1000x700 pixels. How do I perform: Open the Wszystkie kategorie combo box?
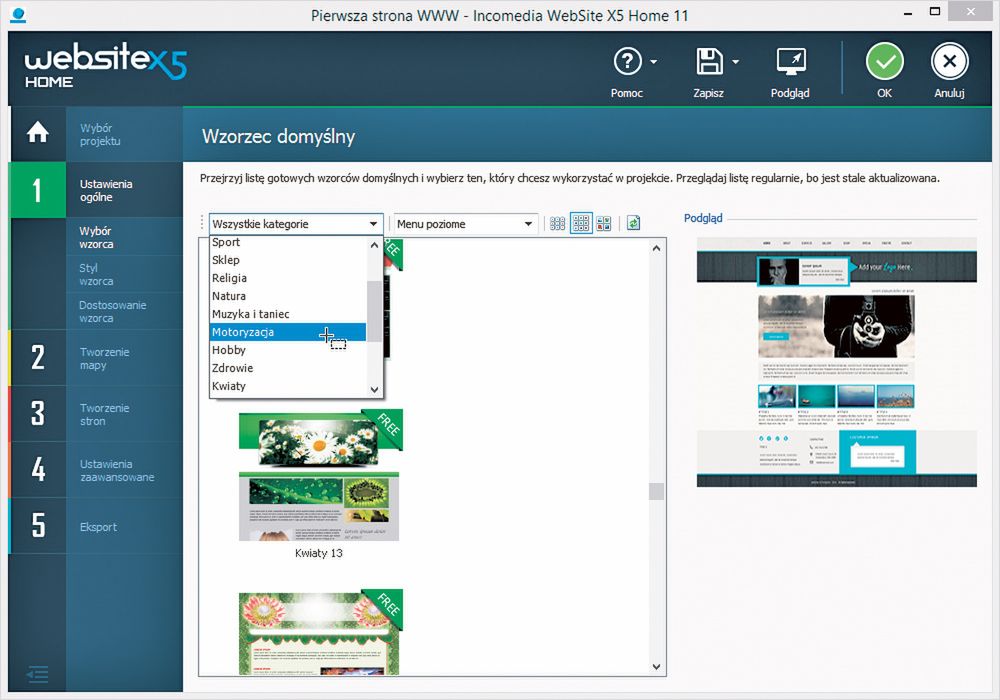pos(296,224)
